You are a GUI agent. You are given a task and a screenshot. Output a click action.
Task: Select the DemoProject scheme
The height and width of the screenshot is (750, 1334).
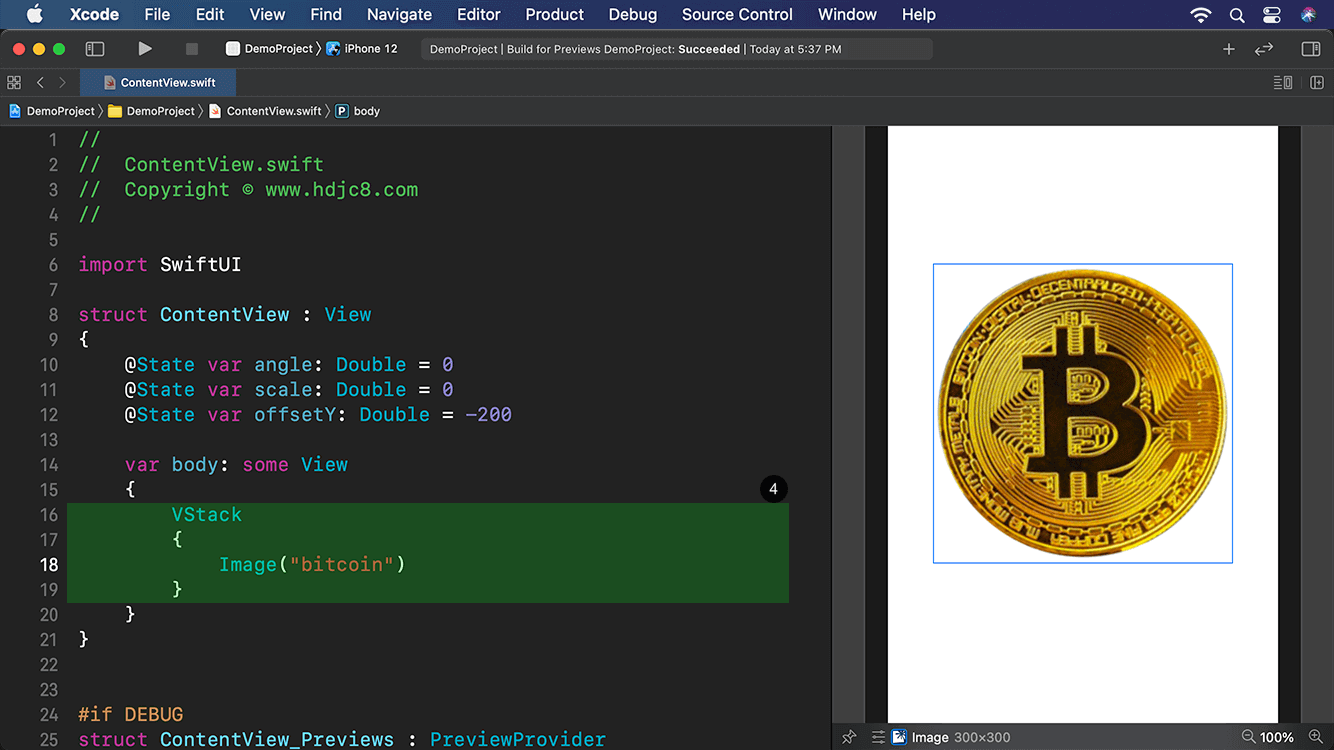[x=270, y=49]
